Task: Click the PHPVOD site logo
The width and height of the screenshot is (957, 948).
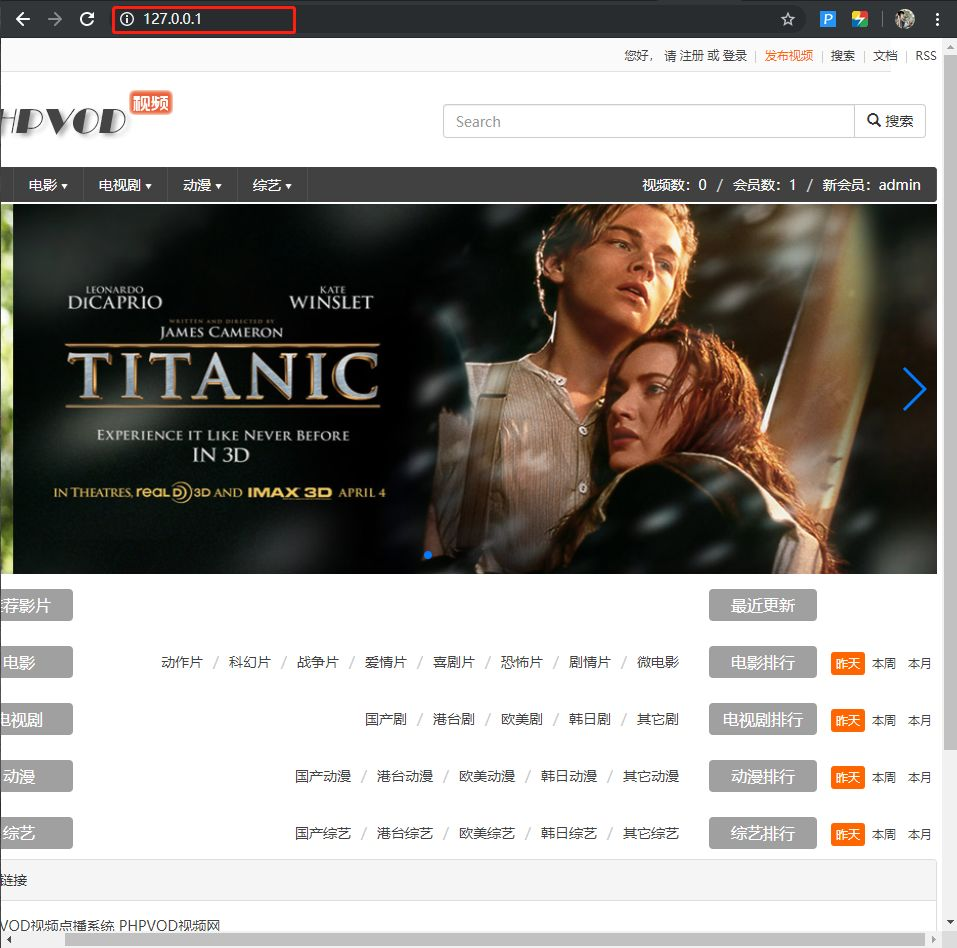Action: (x=87, y=115)
